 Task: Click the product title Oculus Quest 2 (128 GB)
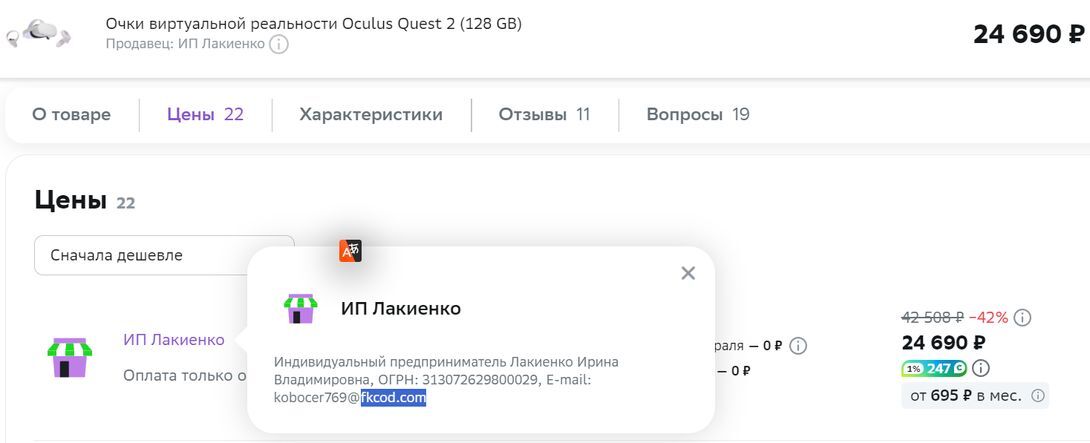pos(314,24)
